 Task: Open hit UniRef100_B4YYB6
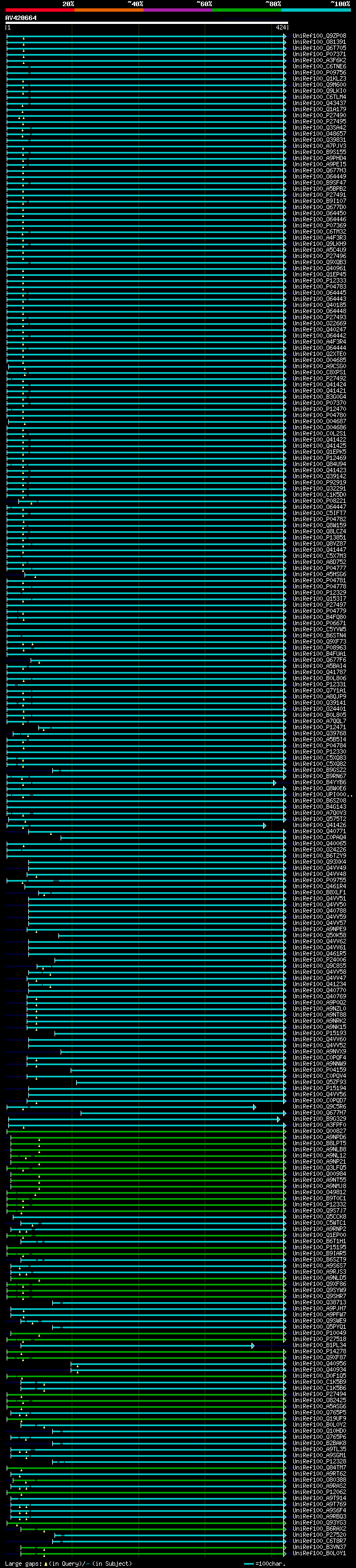319,783
